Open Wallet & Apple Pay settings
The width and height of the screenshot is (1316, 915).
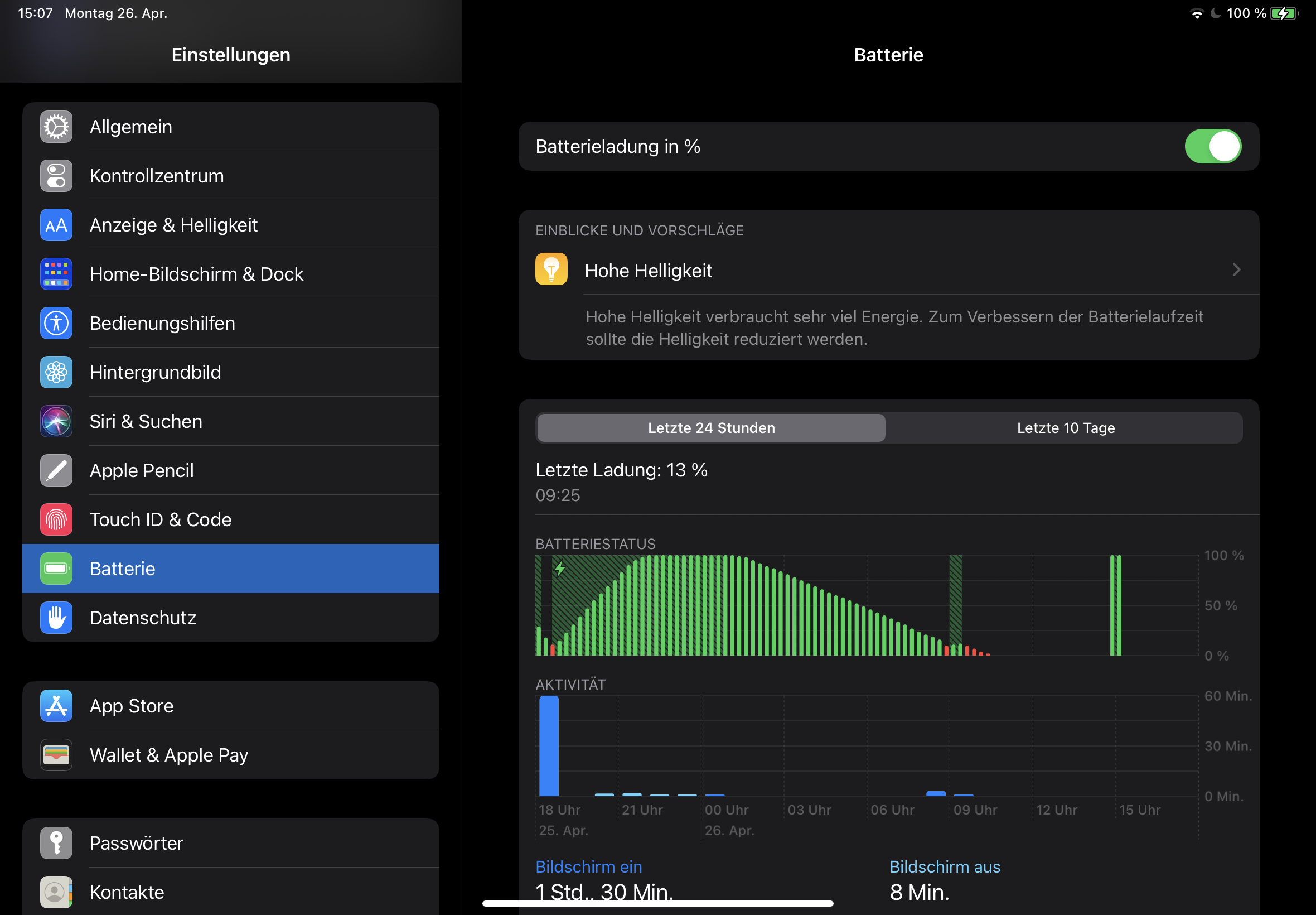click(169, 755)
